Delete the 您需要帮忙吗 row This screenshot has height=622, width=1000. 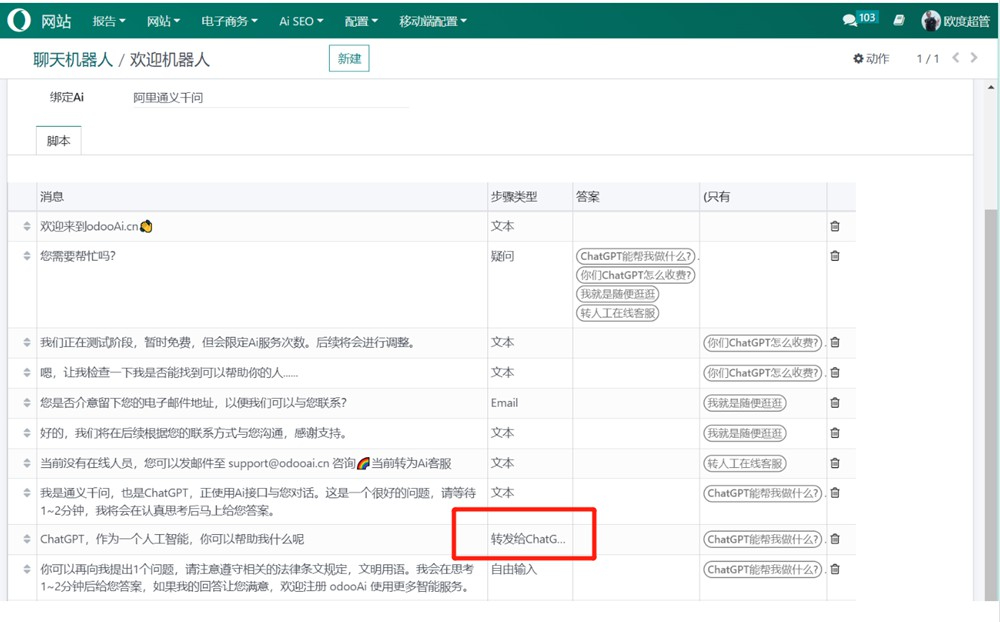point(835,256)
